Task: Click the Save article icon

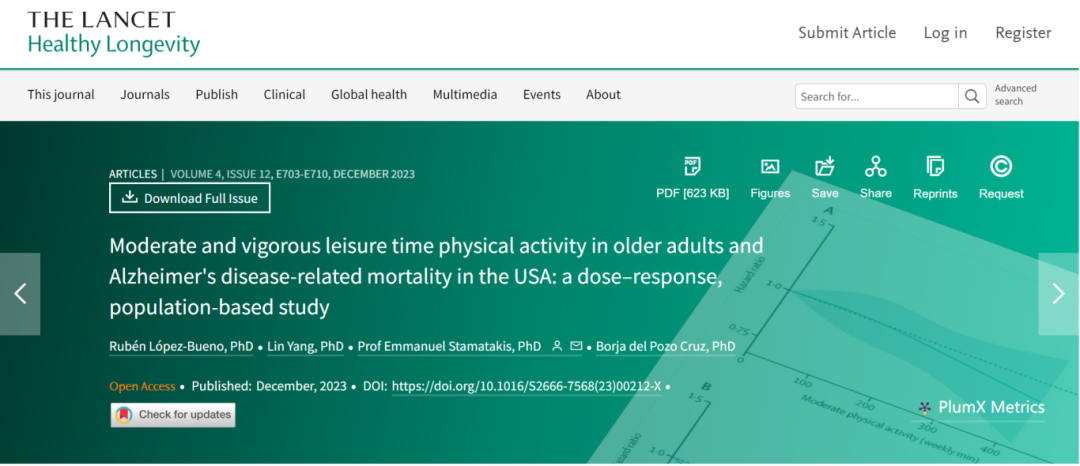Action: click(x=824, y=166)
